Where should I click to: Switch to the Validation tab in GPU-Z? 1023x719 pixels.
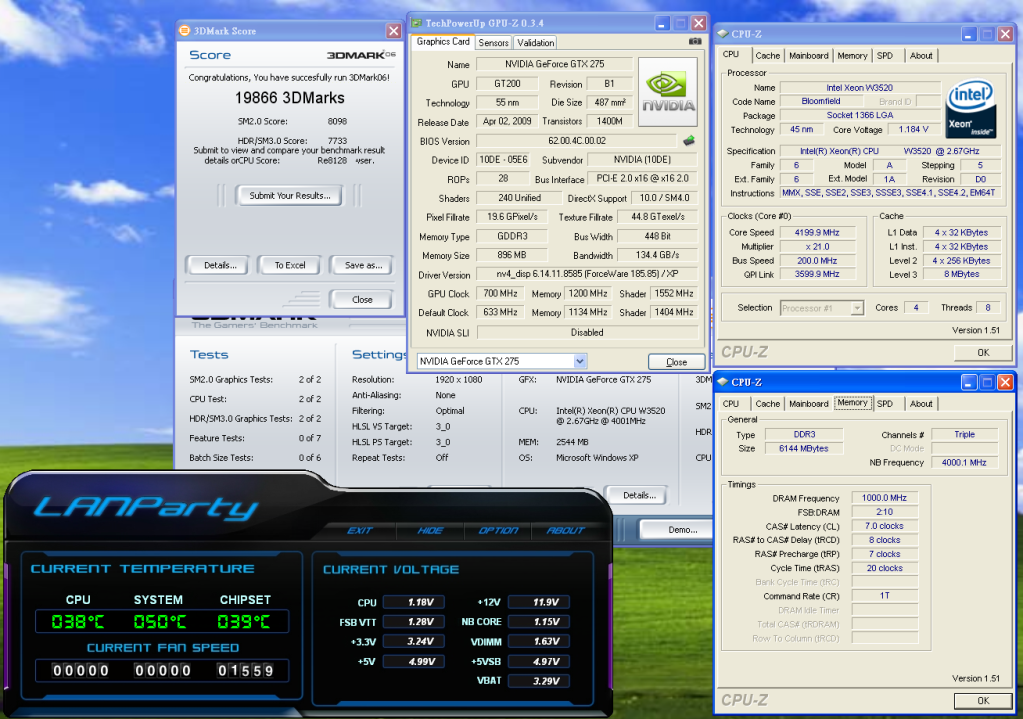point(536,42)
